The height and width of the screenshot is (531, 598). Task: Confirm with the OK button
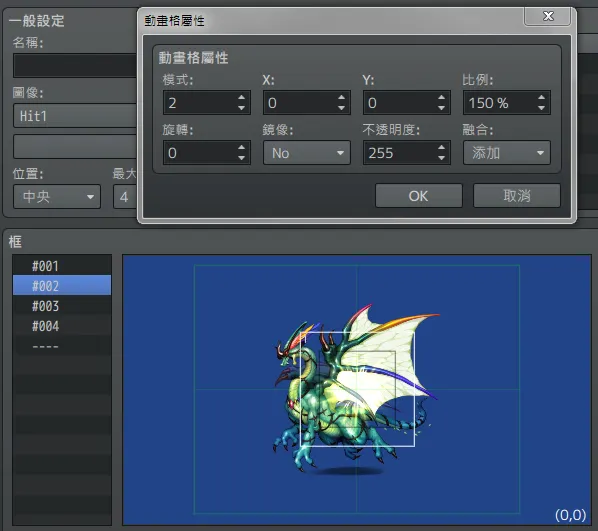419,196
